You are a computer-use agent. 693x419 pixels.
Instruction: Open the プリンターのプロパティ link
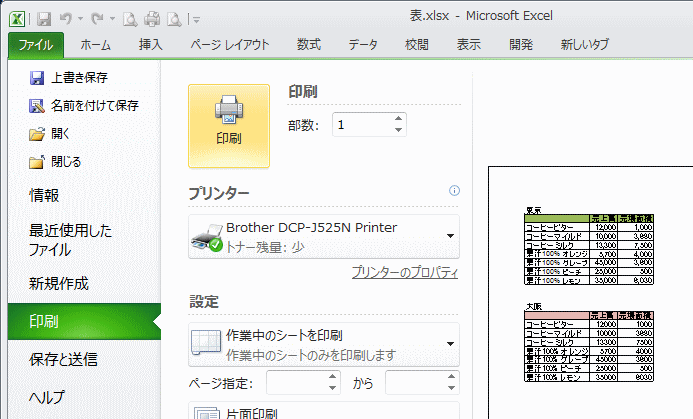click(x=405, y=272)
